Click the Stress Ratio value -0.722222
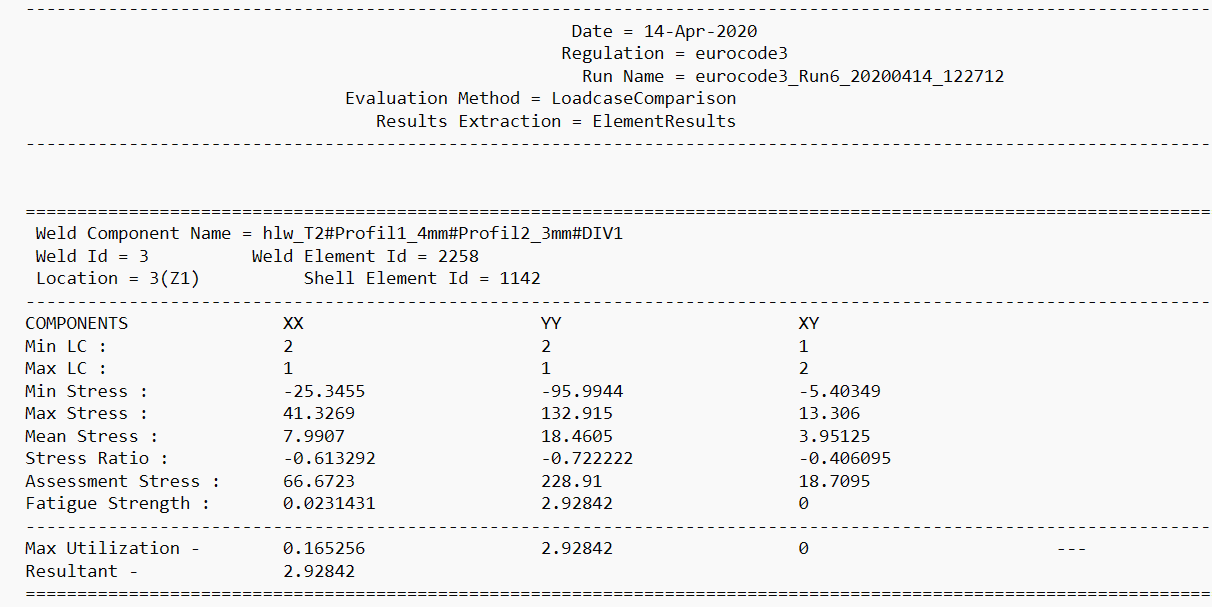1212x607 pixels. click(x=586, y=458)
